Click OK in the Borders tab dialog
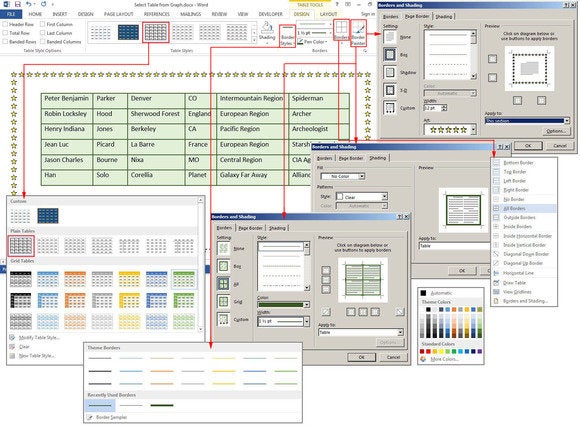 pos(361,357)
